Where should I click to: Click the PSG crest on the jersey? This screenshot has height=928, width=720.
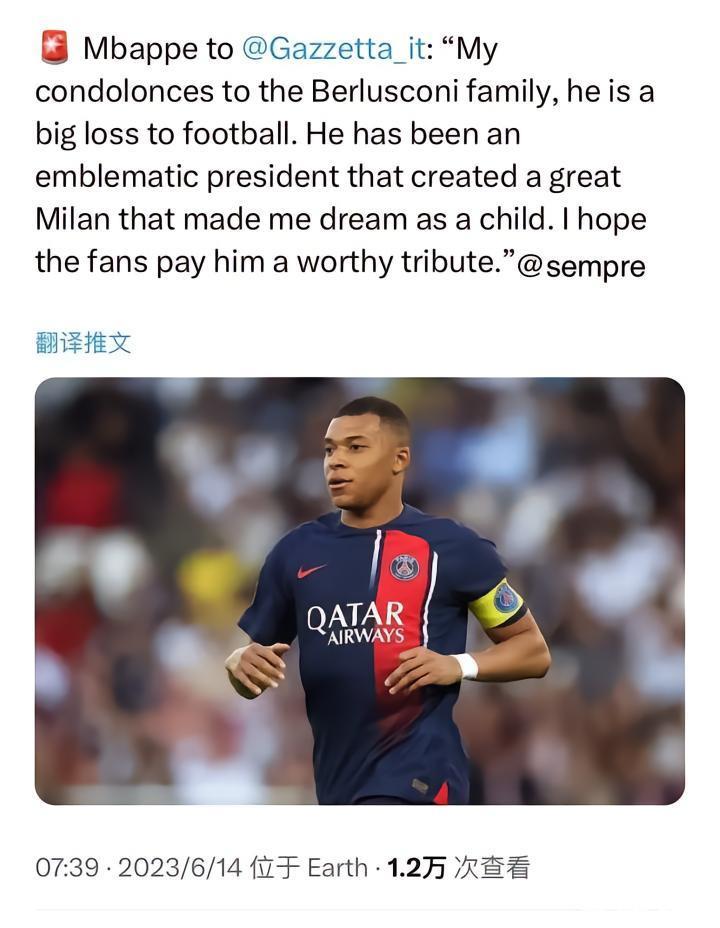(x=405, y=568)
